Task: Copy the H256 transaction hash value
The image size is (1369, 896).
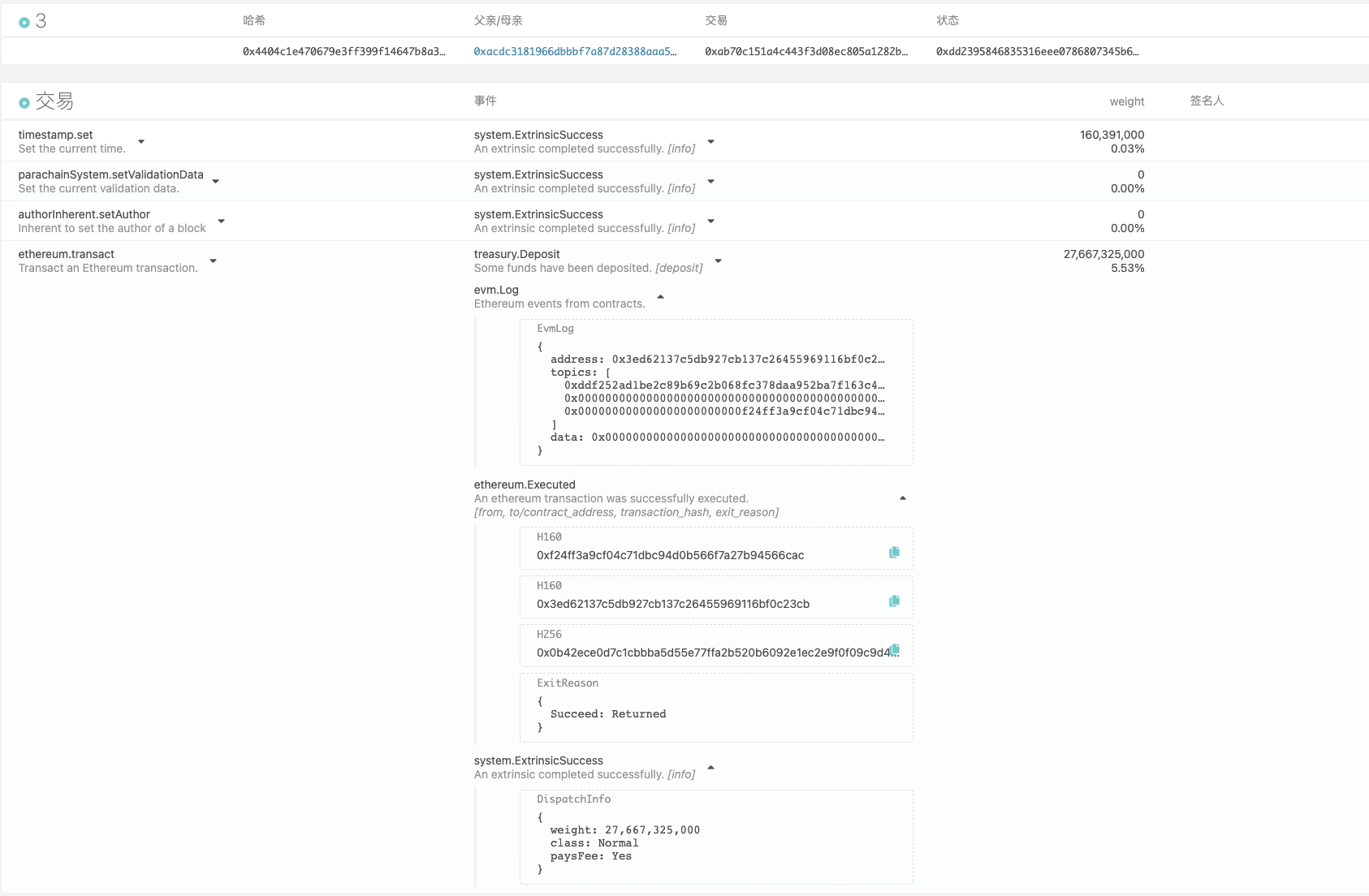Action: [895, 649]
